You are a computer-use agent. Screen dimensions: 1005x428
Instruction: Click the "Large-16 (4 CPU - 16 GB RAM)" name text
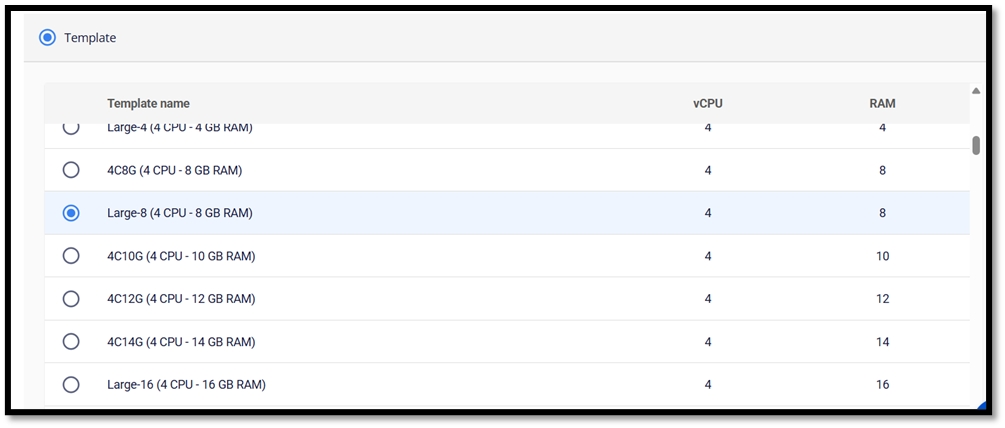coord(186,385)
